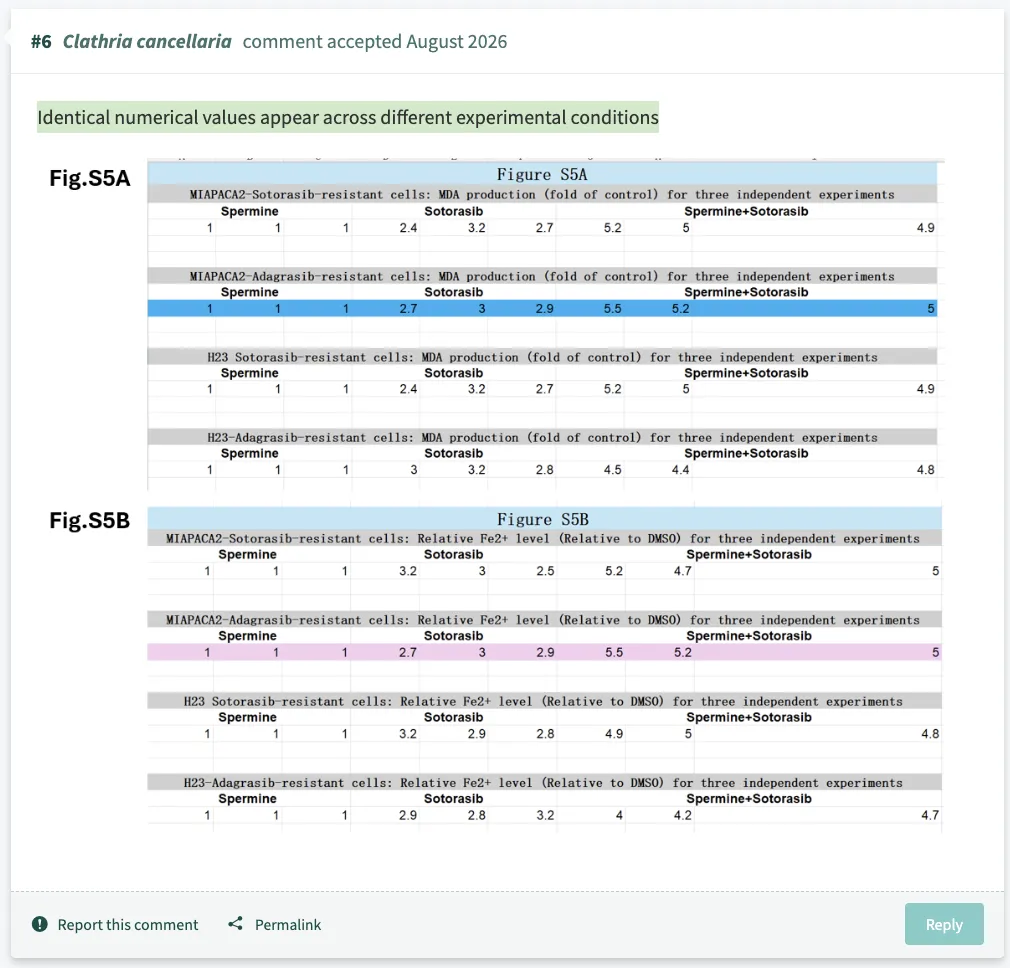Click MIAPACA2-Sotorasib-resistant Relative Fe2+ header

[x=544, y=538]
